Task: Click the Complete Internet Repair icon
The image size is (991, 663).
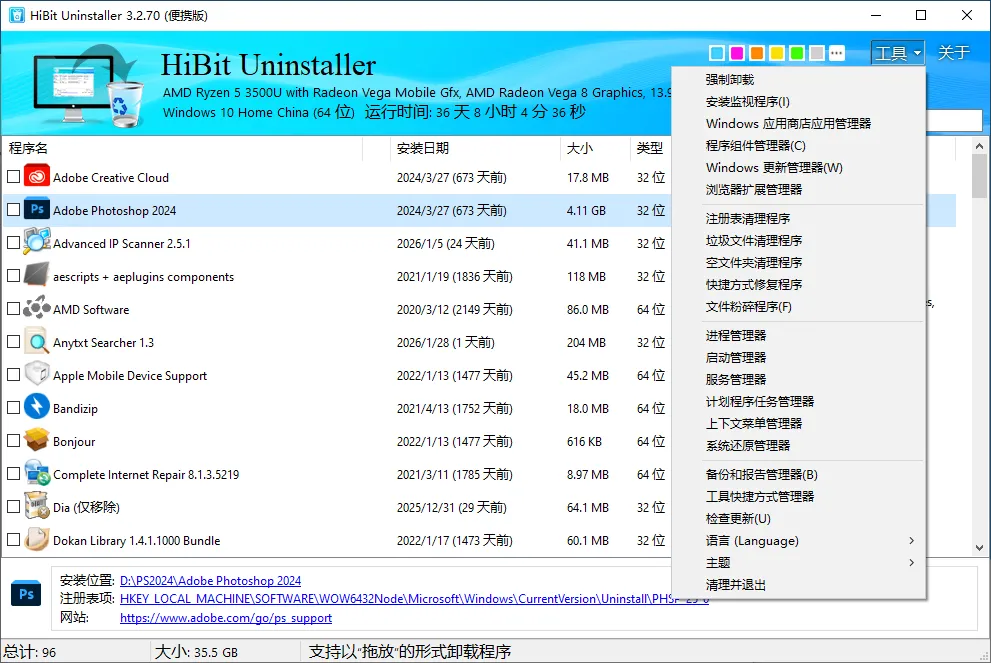Action: click(x=37, y=473)
